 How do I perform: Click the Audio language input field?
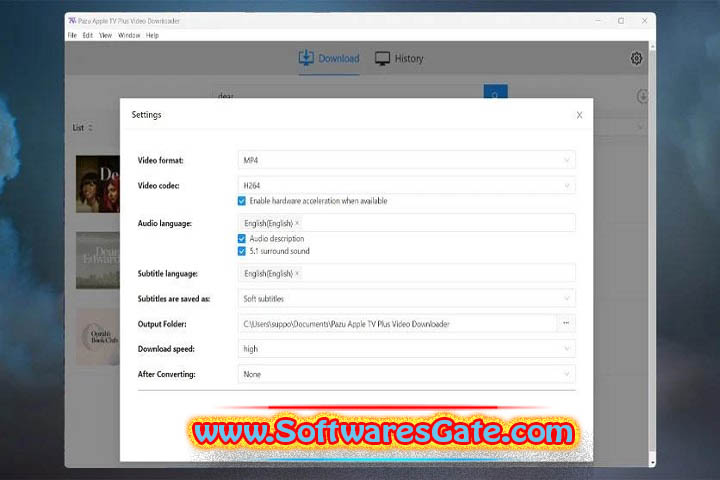coord(406,223)
